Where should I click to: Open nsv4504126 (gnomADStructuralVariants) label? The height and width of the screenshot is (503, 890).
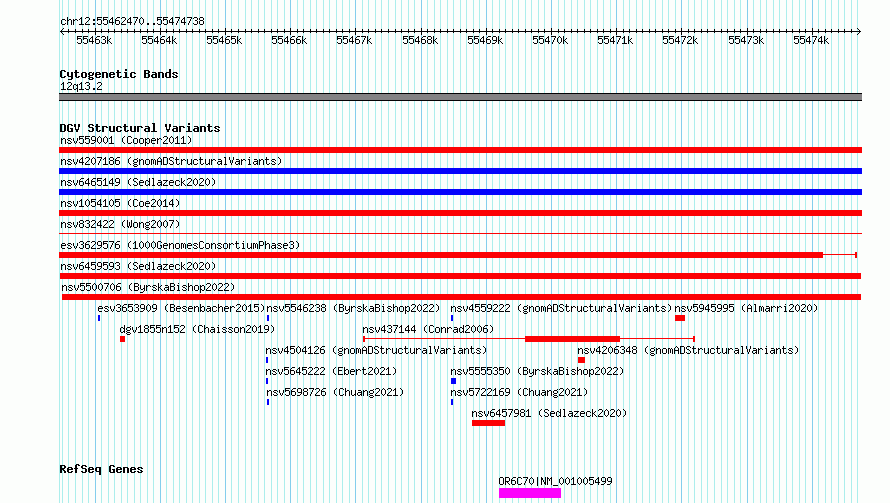(x=376, y=350)
